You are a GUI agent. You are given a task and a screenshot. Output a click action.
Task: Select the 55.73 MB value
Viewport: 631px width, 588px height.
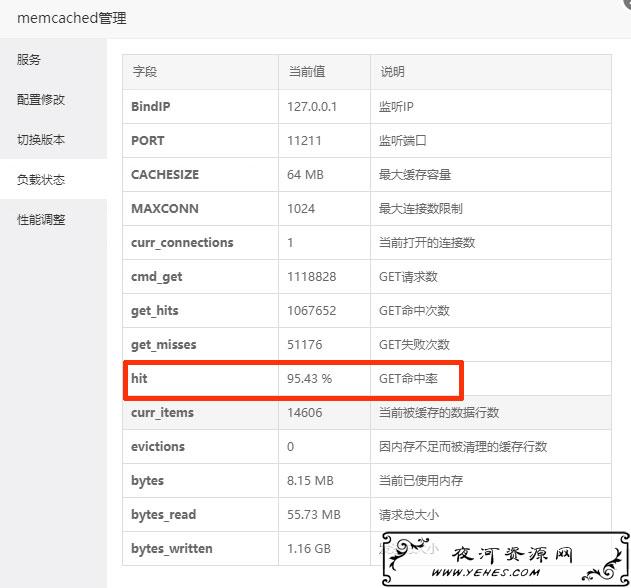[x=314, y=514]
